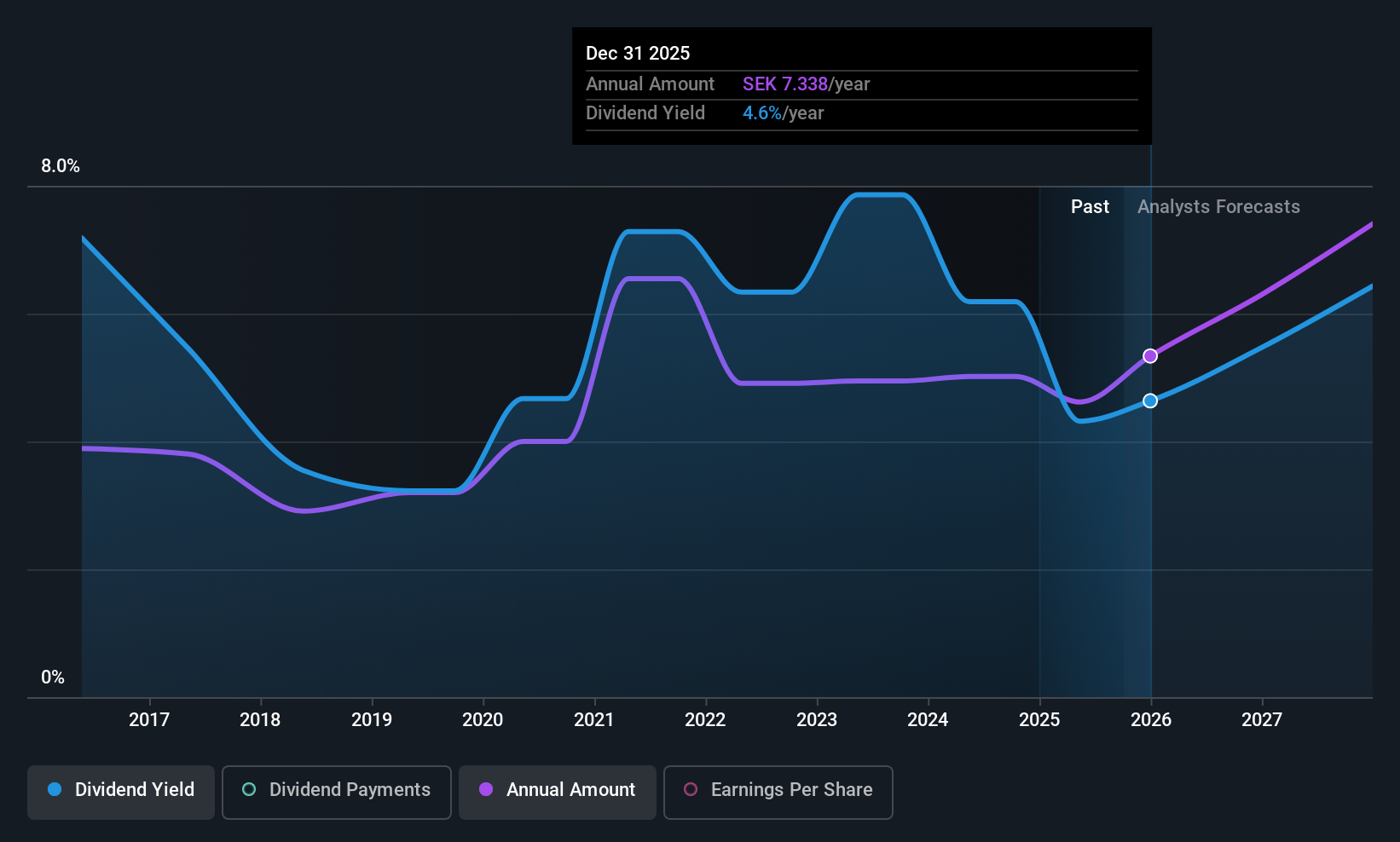
Task: Click the 2025 year label on x-axis
Action: pyautogui.click(x=1039, y=720)
